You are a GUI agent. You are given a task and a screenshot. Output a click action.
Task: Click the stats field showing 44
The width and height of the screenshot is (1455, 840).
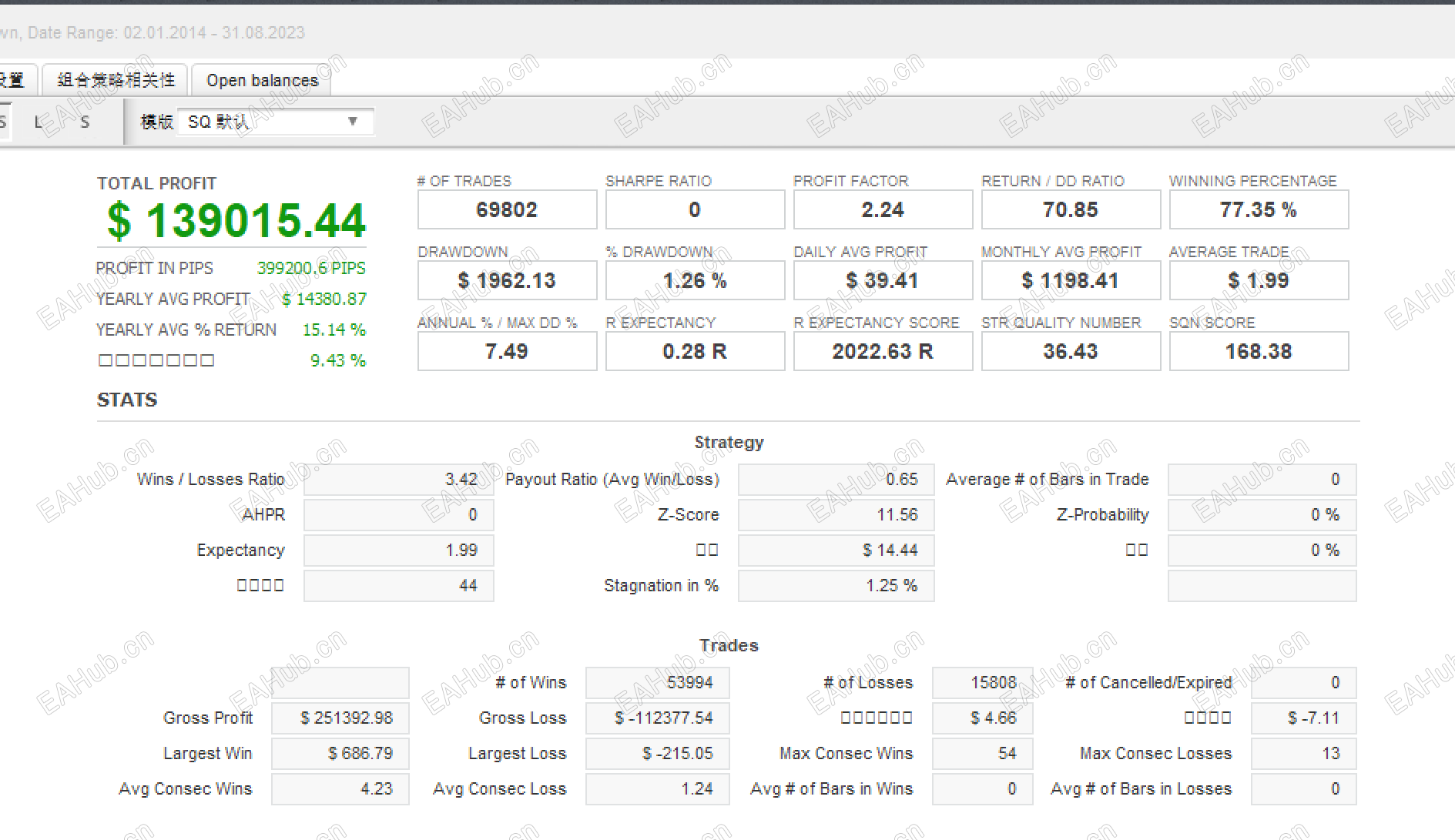click(x=398, y=585)
